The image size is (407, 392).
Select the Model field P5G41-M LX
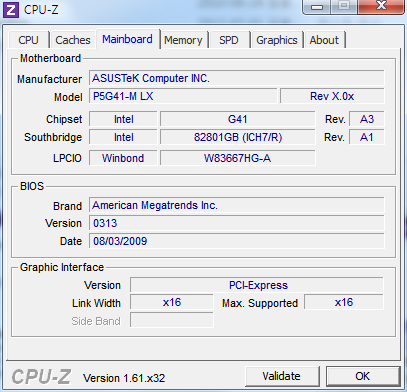click(183, 96)
